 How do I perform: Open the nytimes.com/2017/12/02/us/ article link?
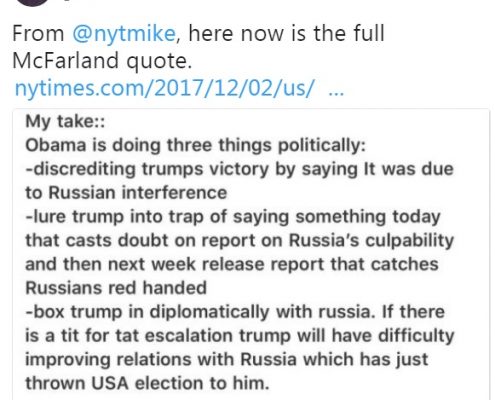point(164,88)
